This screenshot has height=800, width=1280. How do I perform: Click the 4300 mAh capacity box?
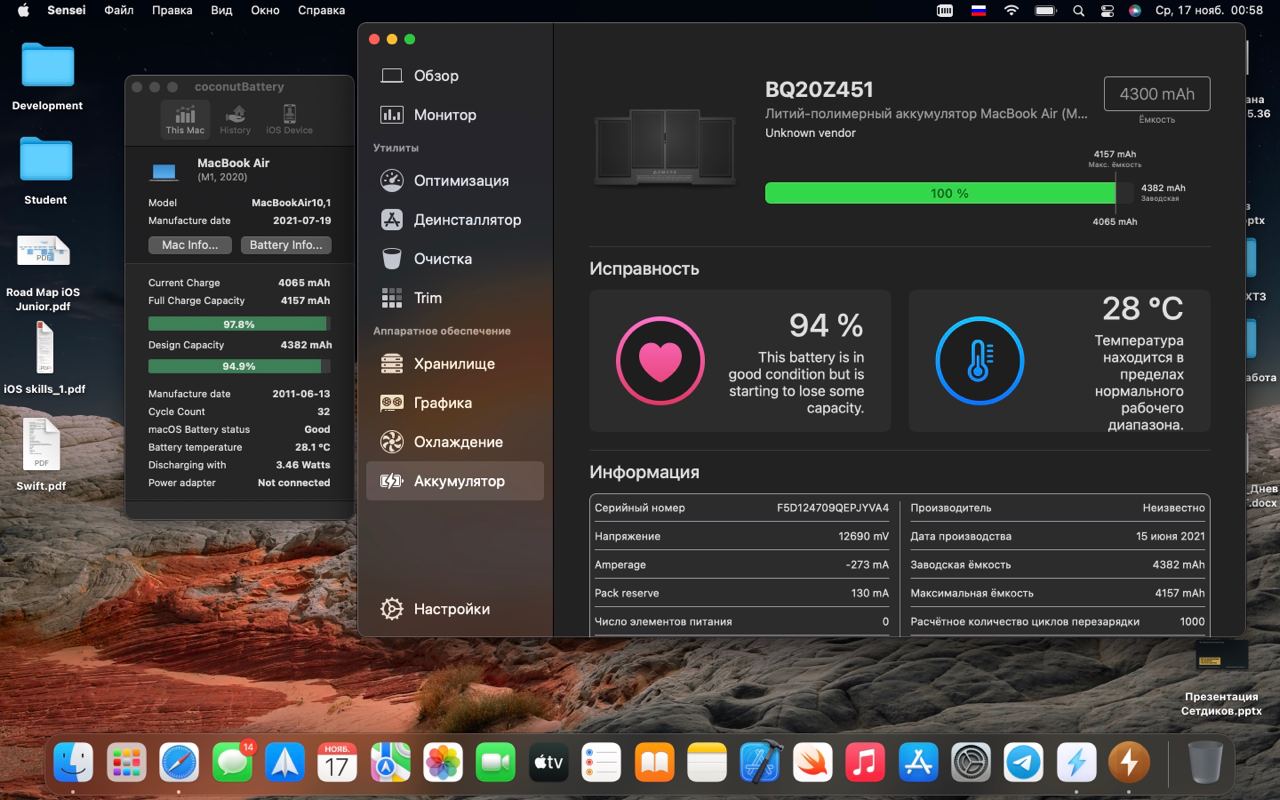(1157, 94)
